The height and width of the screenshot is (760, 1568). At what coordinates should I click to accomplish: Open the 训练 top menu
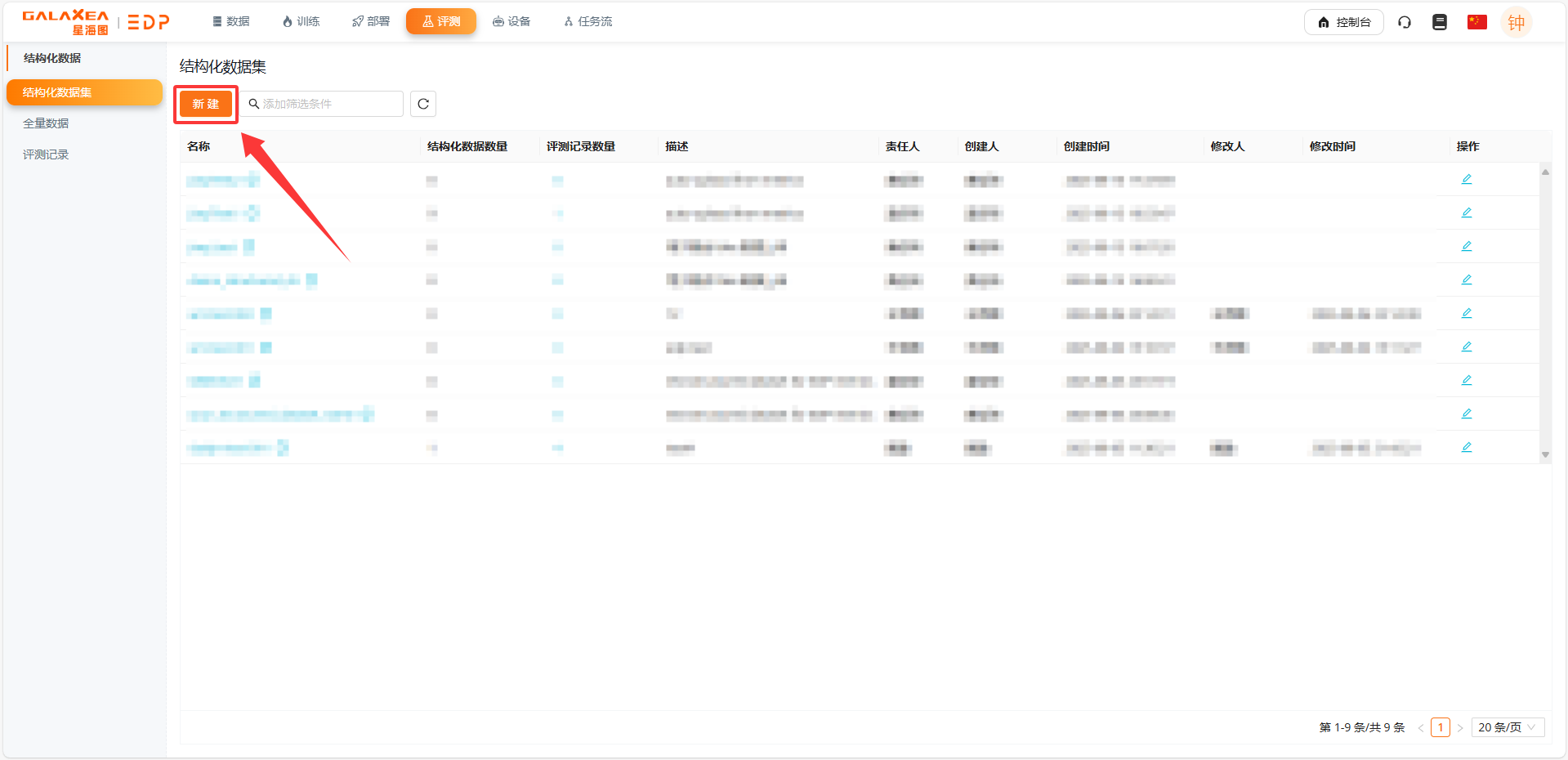pos(301,21)
